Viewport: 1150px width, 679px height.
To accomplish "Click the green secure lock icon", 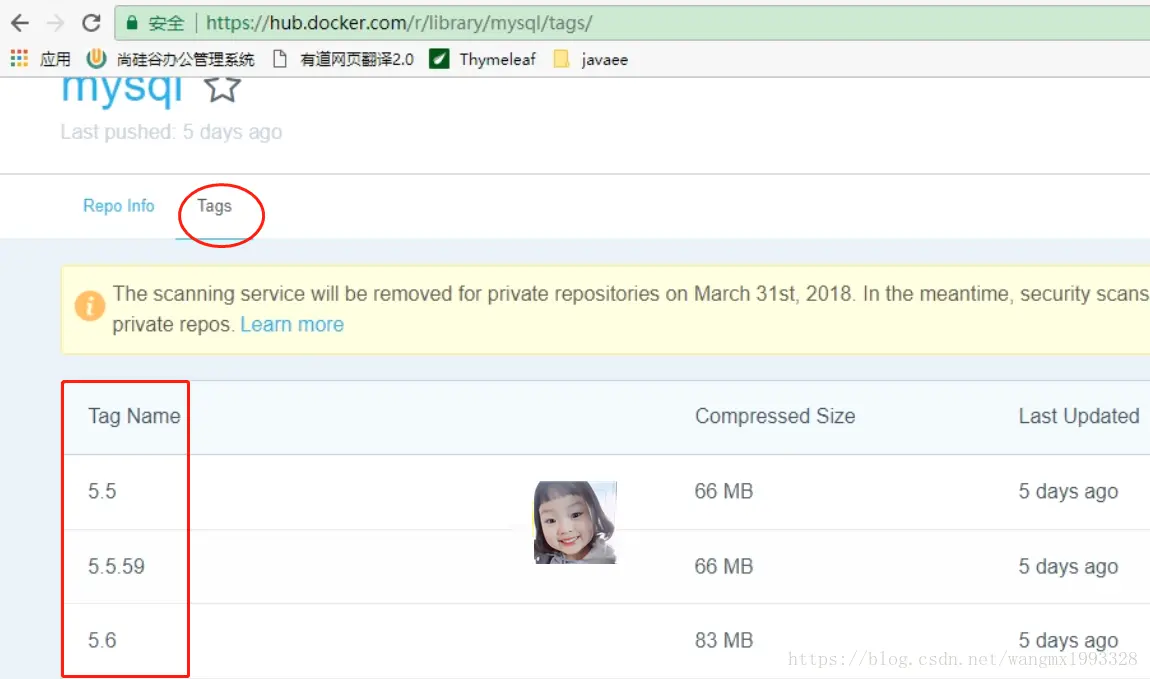I will click(x=131, y=23).
